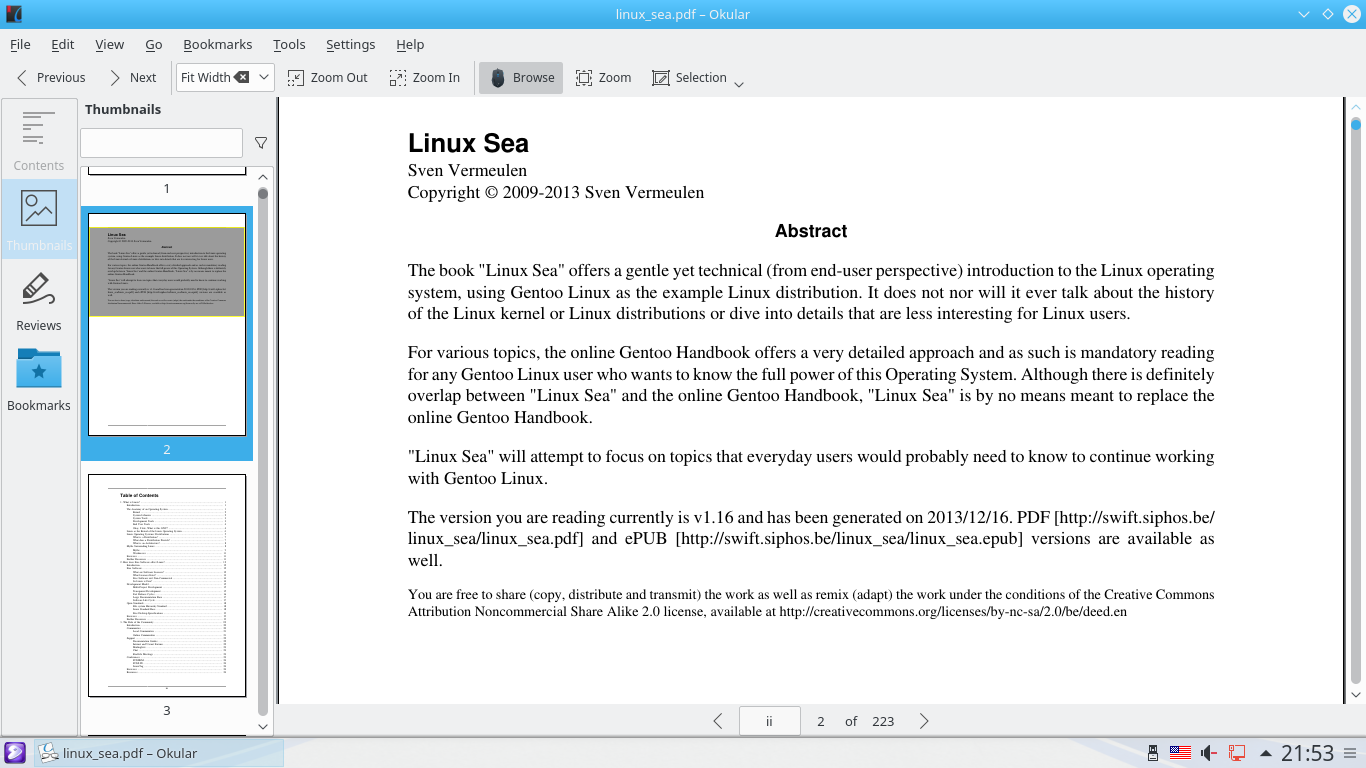Open the Contents sidebar panel
1366x768 pixels.
click(x=39, y=139)
